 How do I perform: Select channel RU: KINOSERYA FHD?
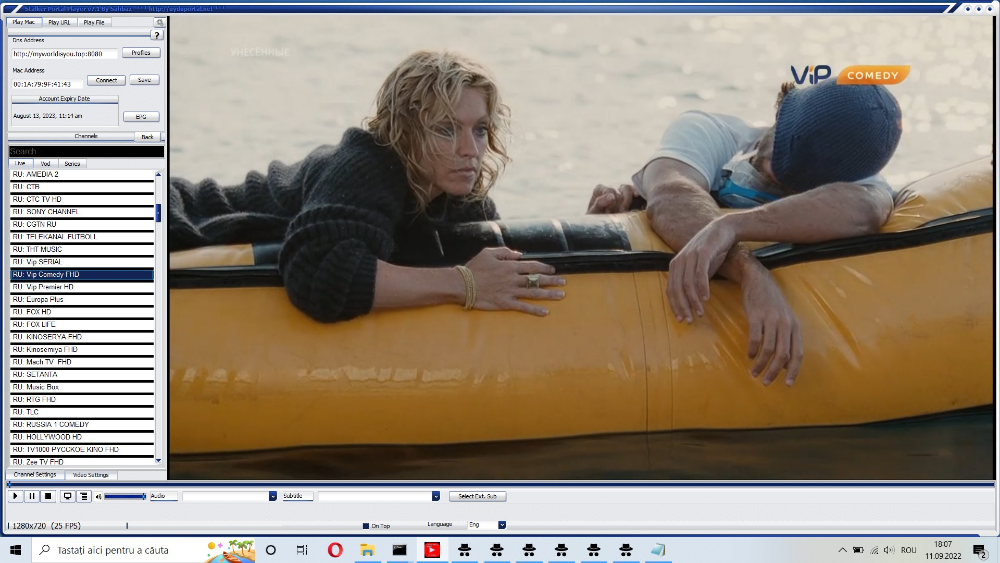coord(82,337)
